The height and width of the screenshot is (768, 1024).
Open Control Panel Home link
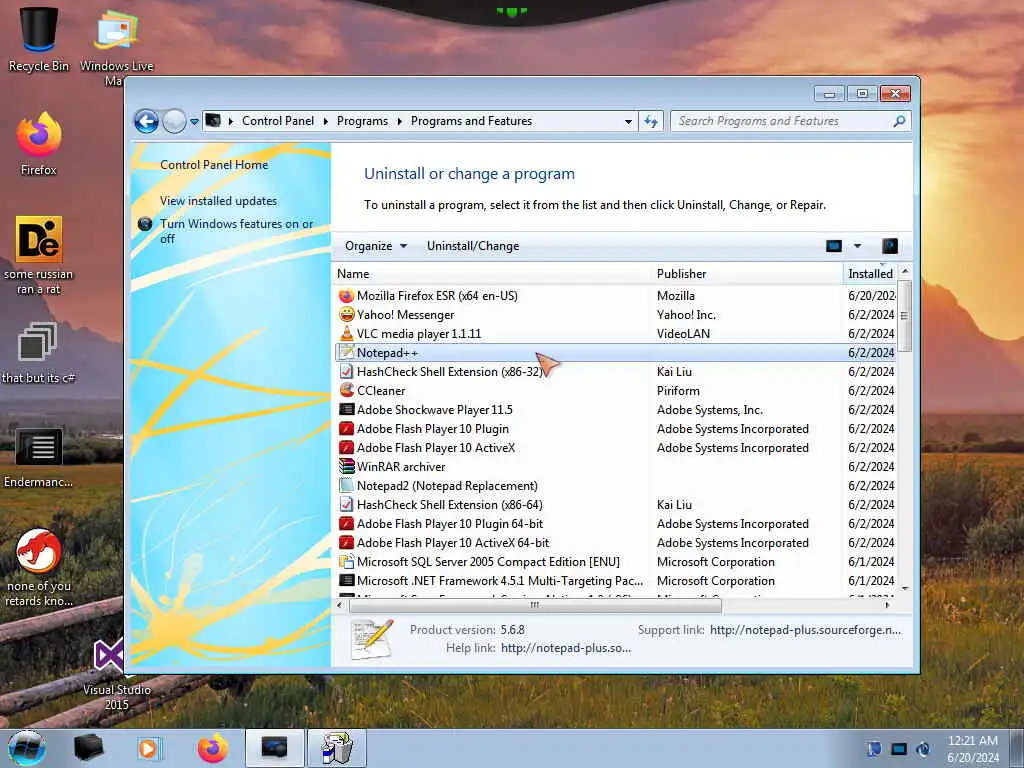point(214,165)
